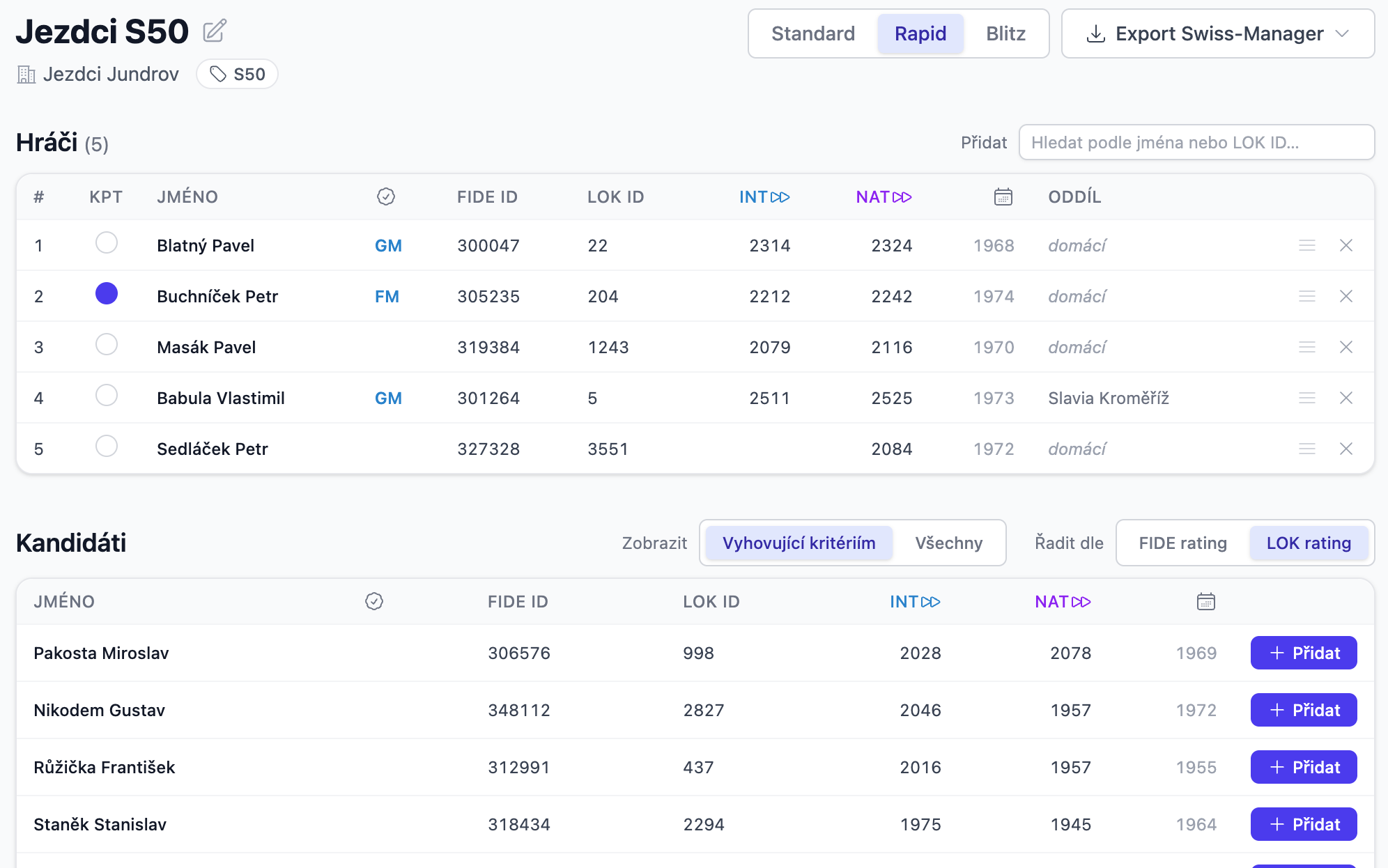Click the S50 tag badge
Screen dimensions: 1388x868
[238, 75]
